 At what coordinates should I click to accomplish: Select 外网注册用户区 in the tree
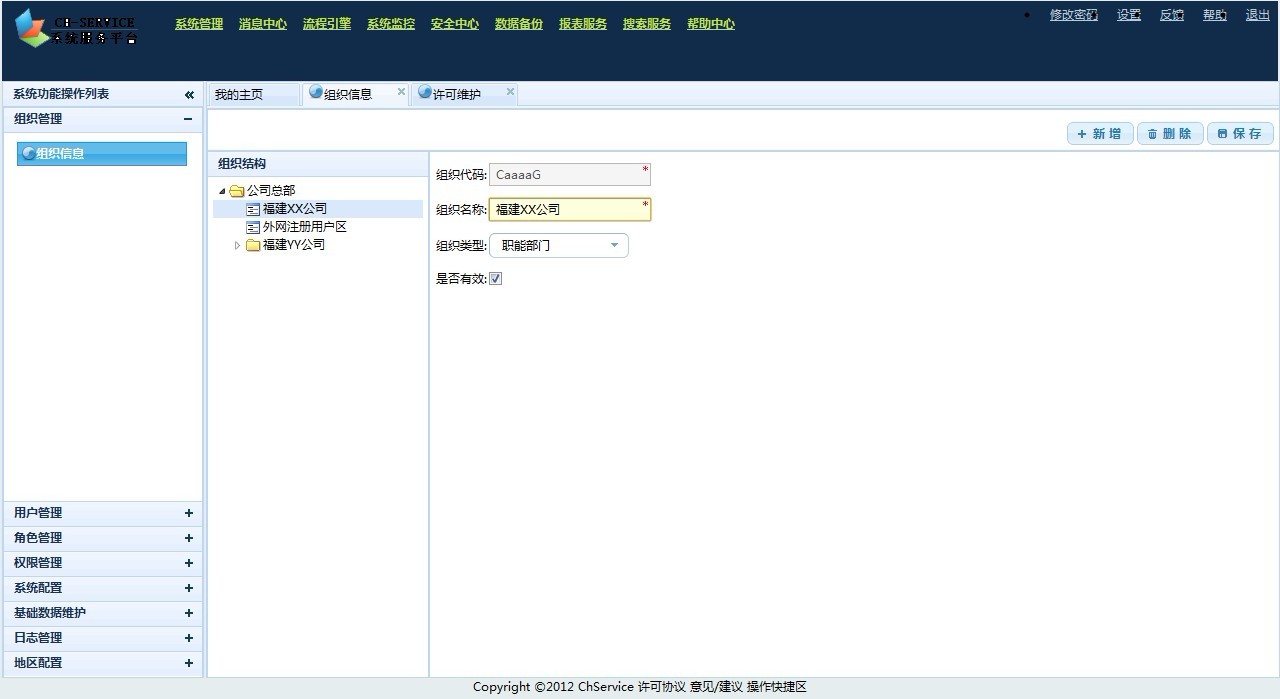click(x=305, y=227)
